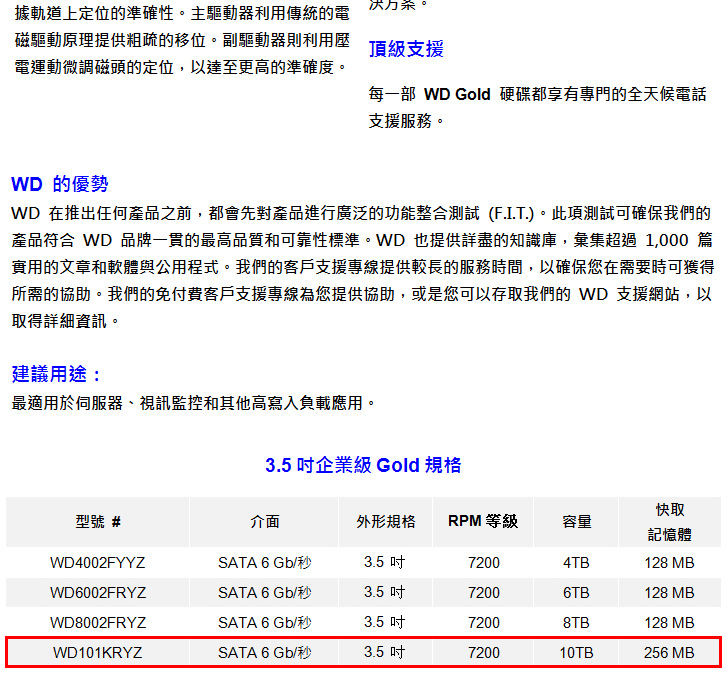
Task: Click the 快取記憶體 column header
Action: (x=670, y=522)
